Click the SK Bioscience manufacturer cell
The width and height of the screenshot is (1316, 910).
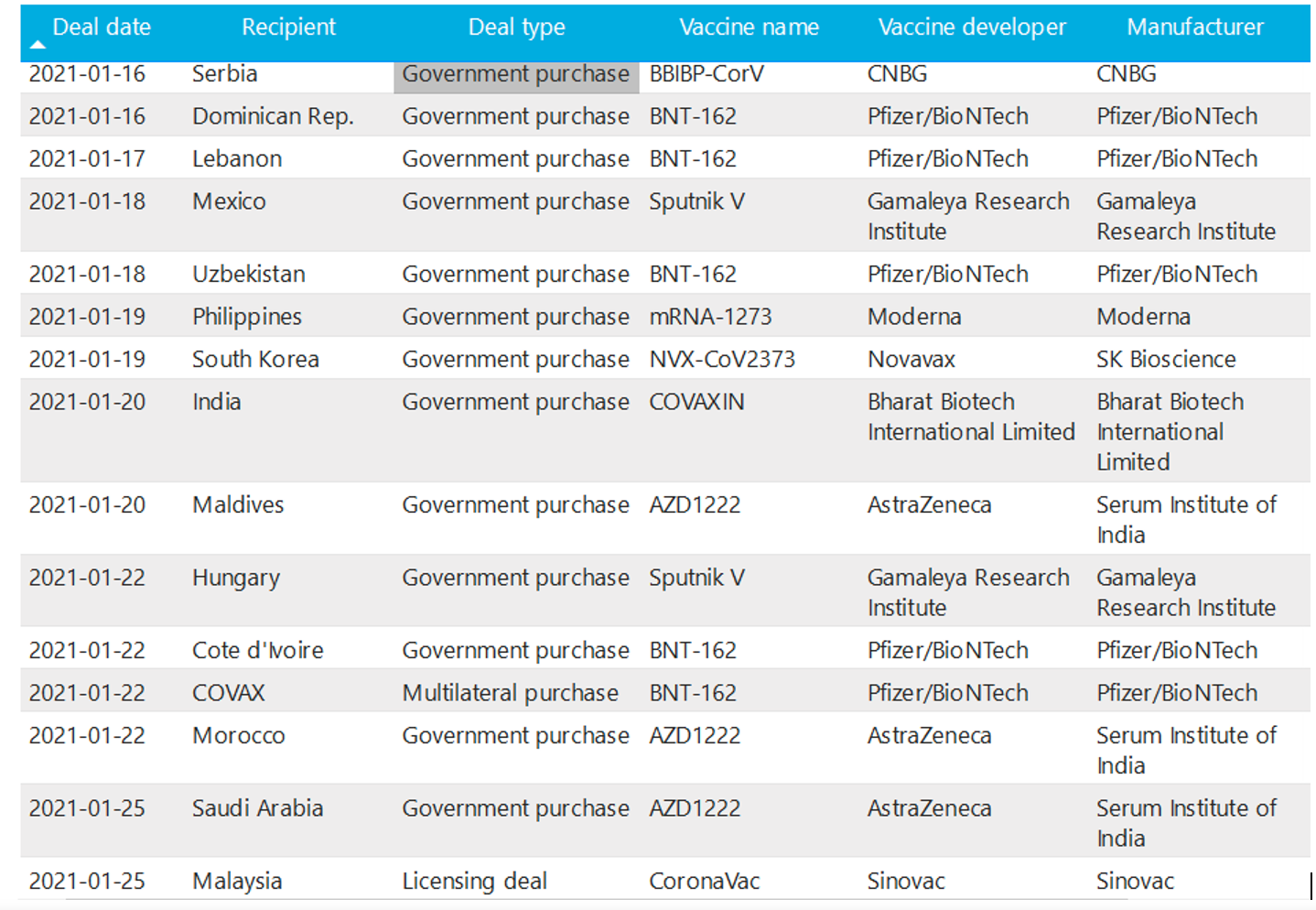(1166, 360)
